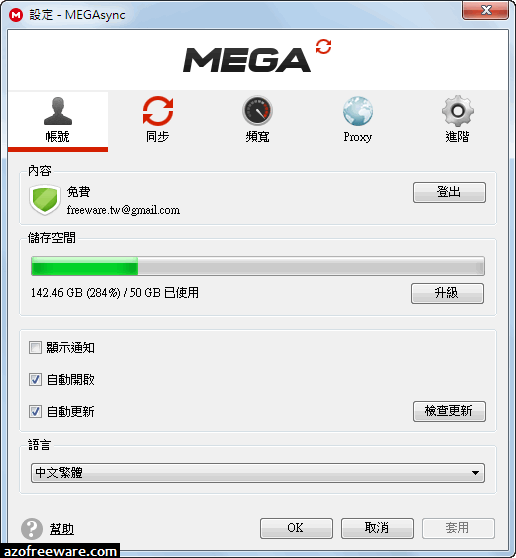Click the green shield account status icon
The image size is (516, 558).
44,199
